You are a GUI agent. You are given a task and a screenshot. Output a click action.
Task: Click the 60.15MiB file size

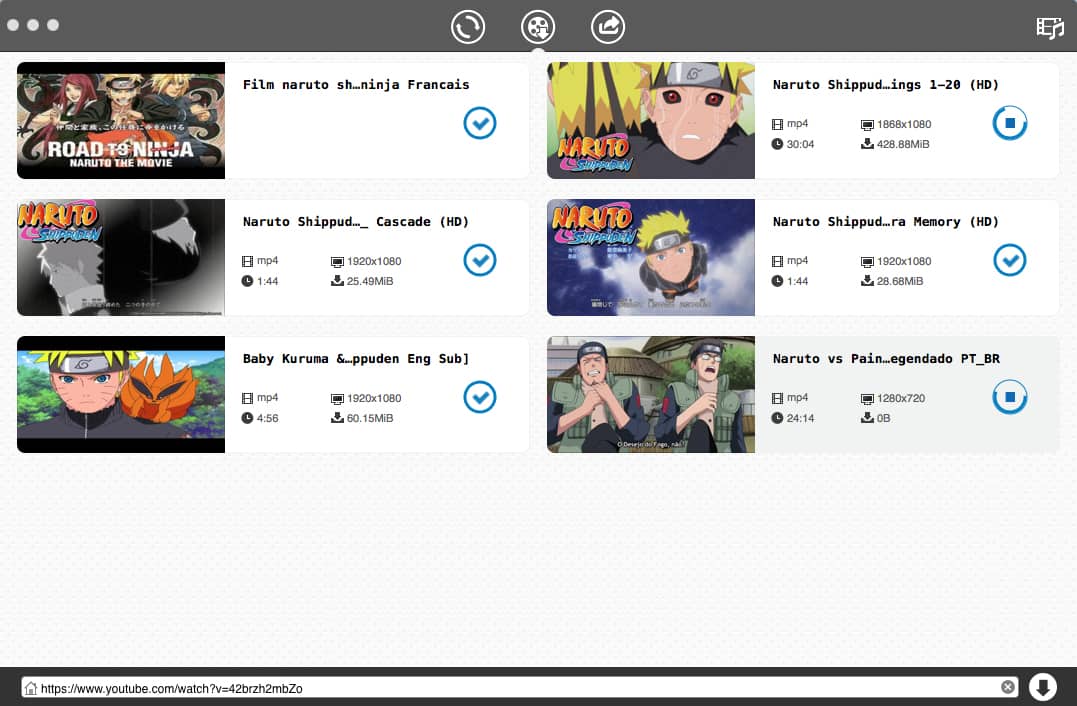(370, 418)
